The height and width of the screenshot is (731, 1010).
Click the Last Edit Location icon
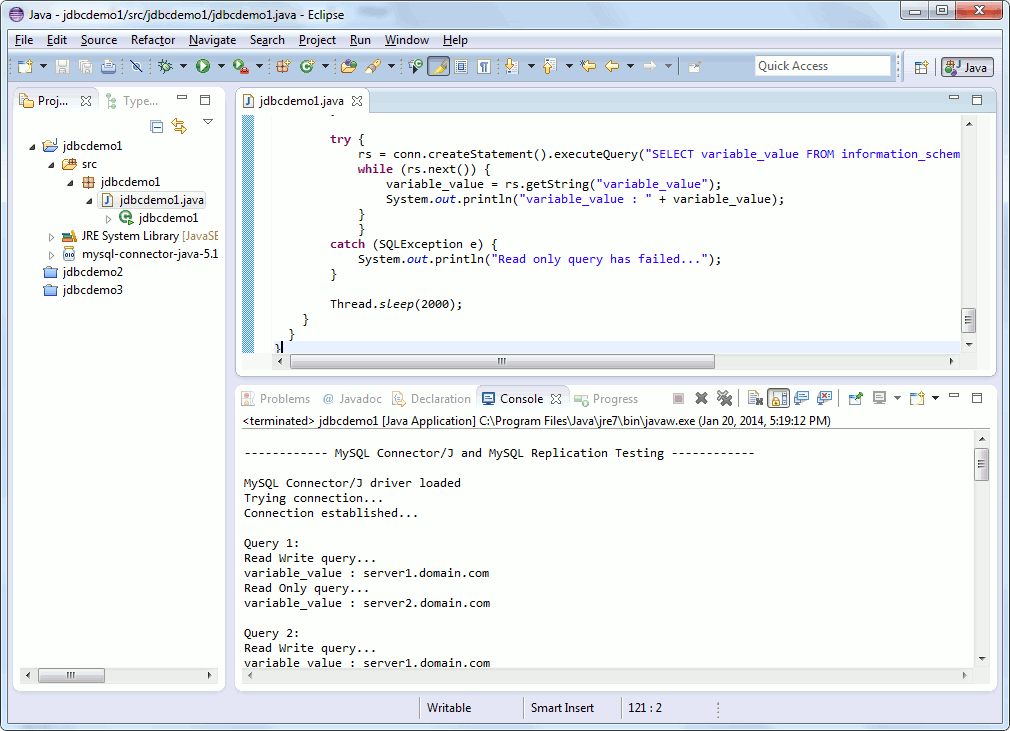click(587, 66)
